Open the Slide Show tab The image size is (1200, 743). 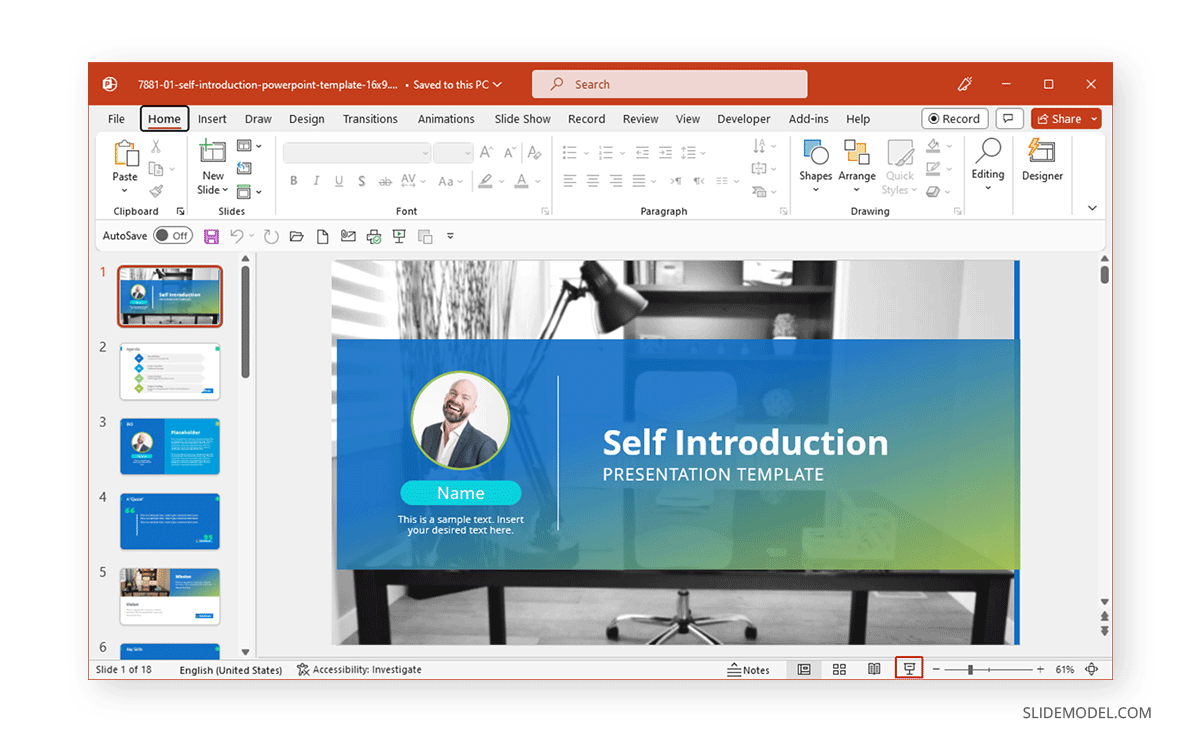pyautogui.click(x=522, y=118)
